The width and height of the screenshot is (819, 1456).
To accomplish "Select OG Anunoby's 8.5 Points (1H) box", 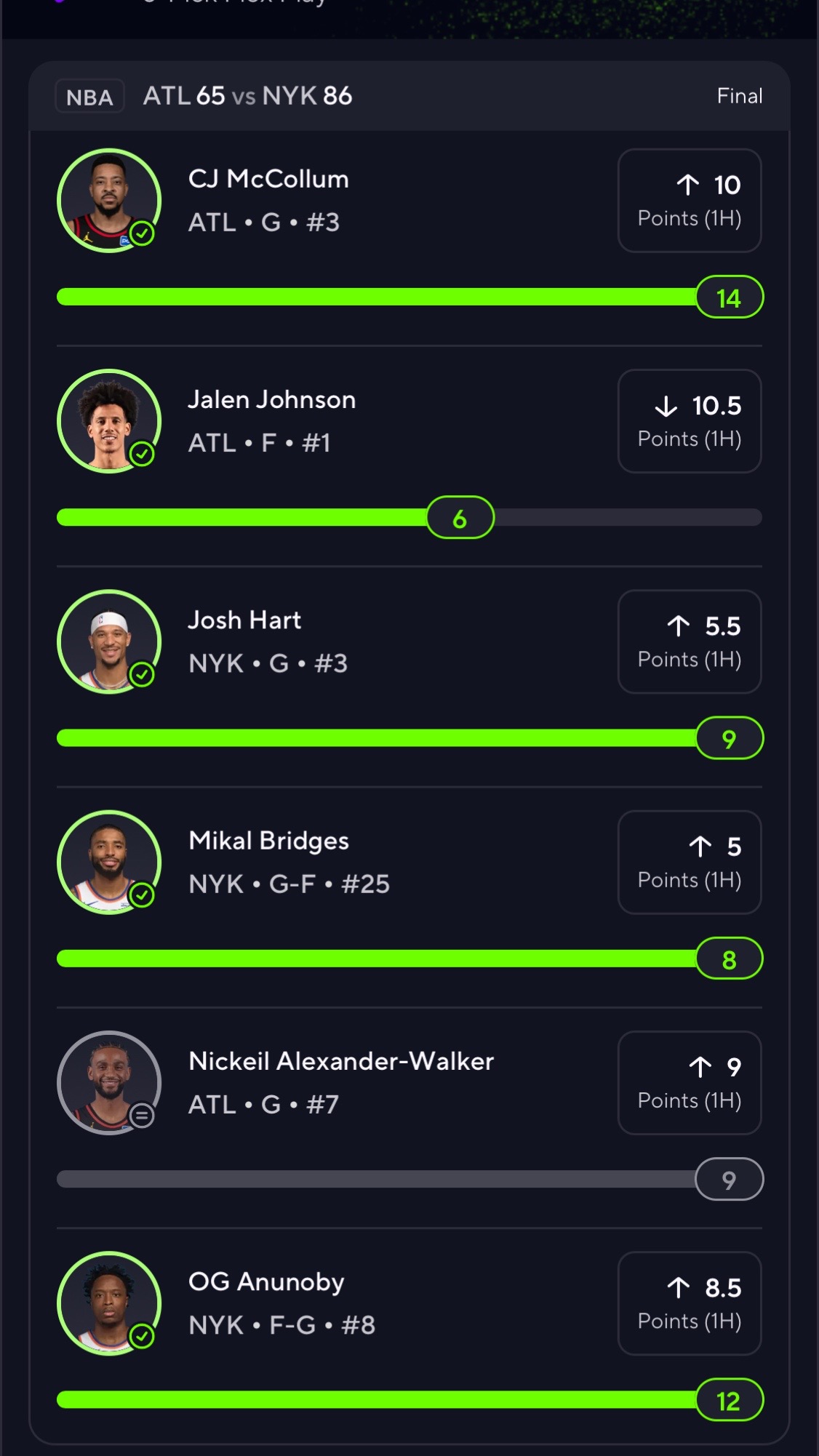I will coord(690,1303).
